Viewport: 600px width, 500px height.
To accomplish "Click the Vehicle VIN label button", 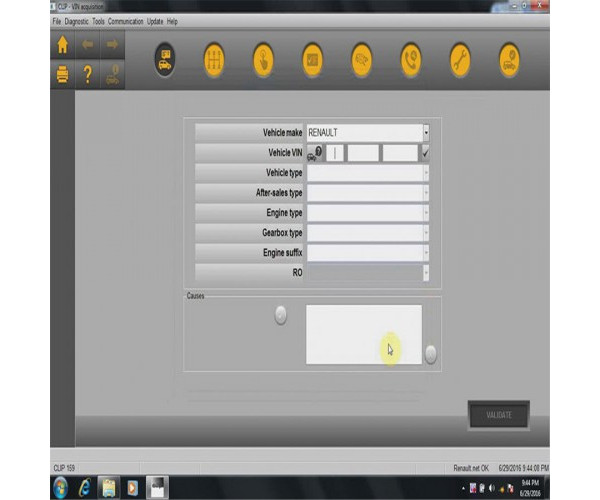I will (x=249, y=153).
